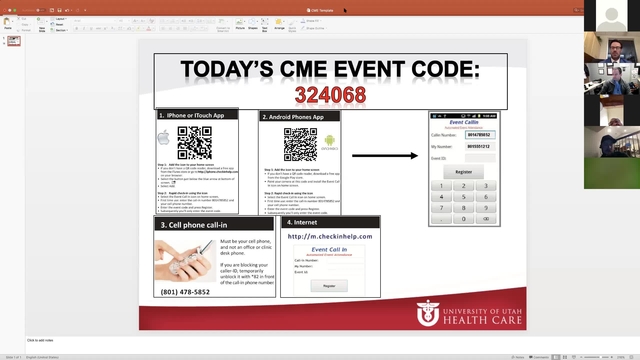The image size is (640, 360).
Task: Click the text highlight color button
Action: point(139,29)
